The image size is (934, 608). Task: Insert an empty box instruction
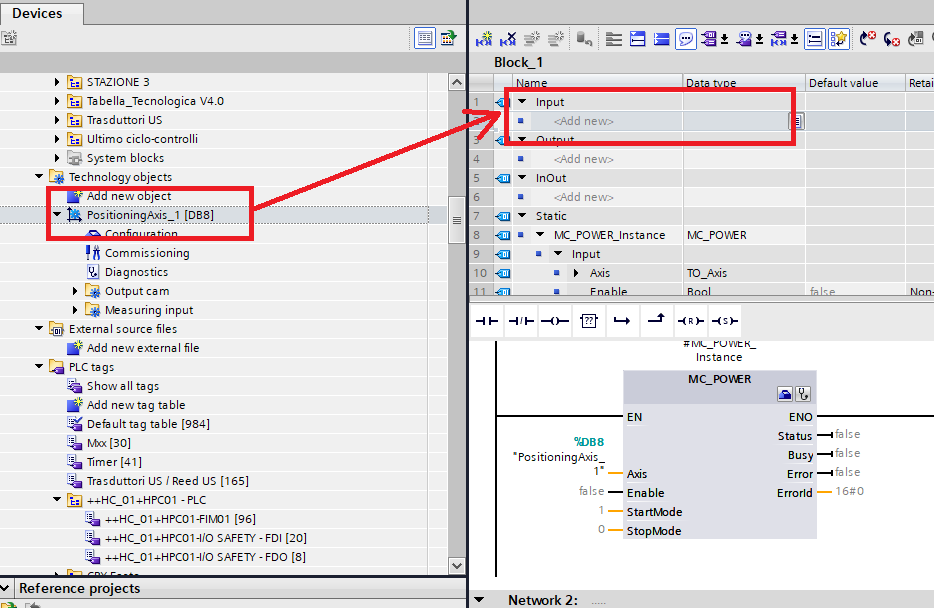[x=588, y=321]
